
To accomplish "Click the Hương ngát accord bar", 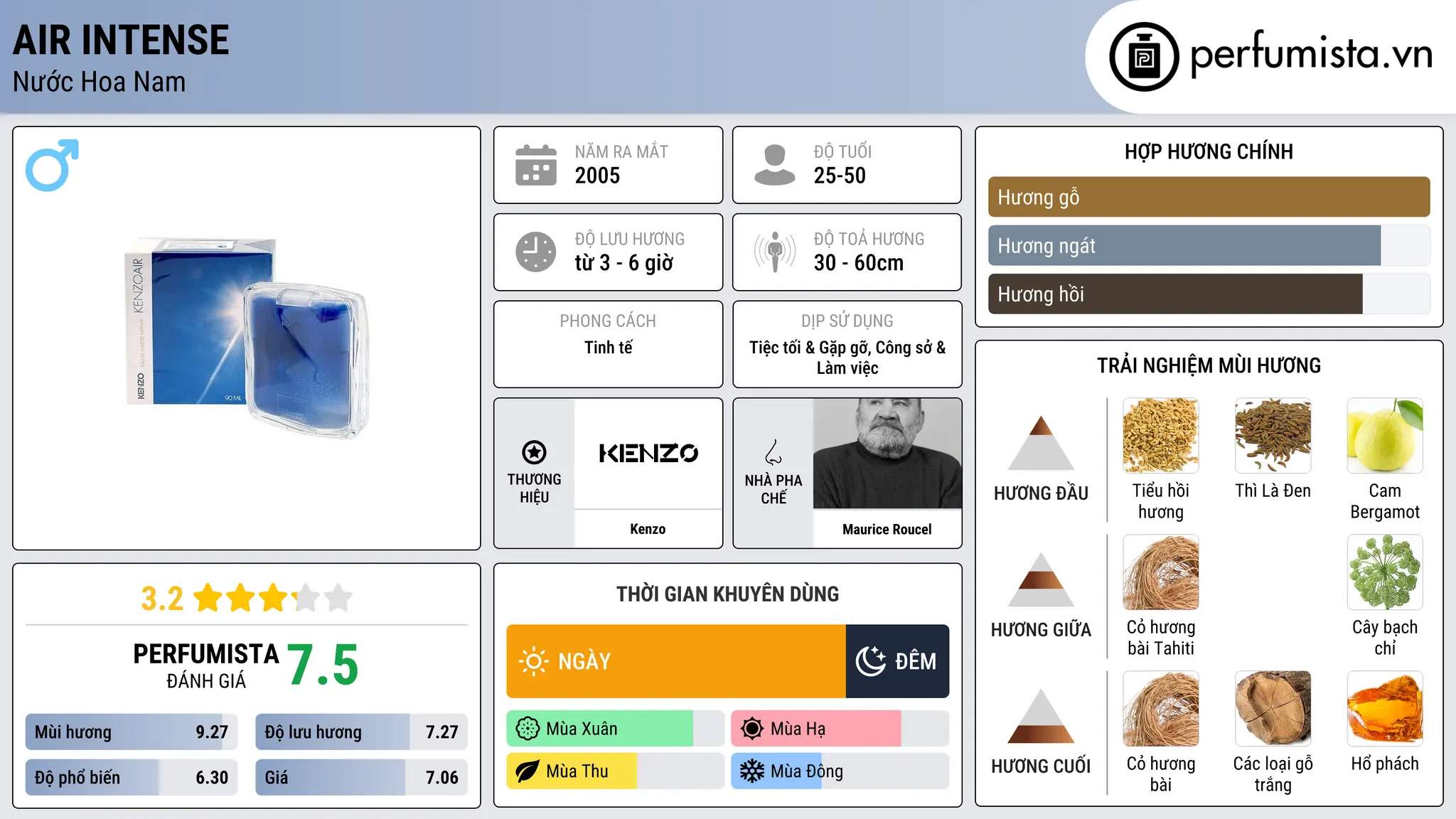I will pyautogui.click(x=1209, y=245).
